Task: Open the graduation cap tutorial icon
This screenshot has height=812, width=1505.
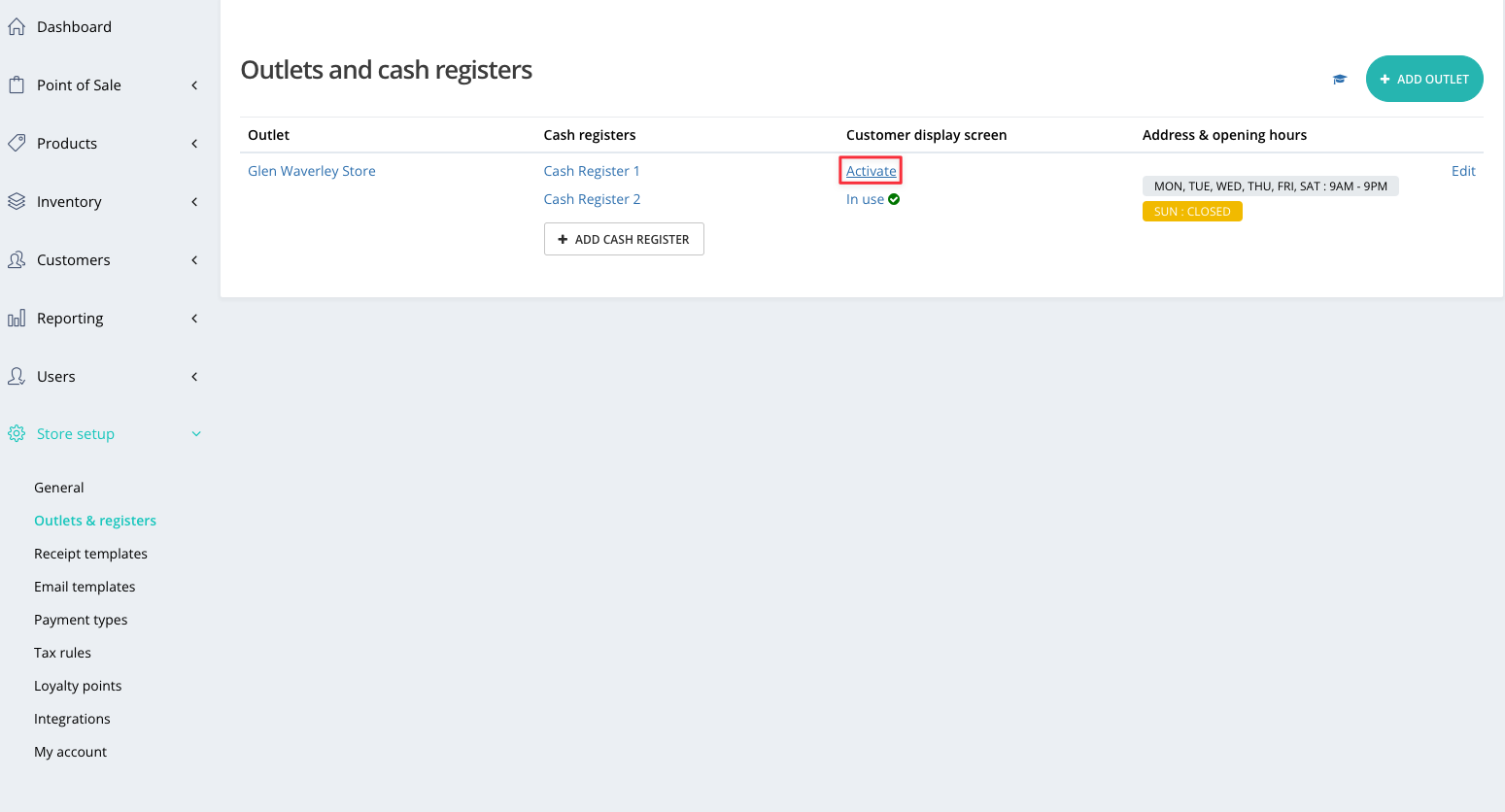Action: pyautogui.click(x=1340, y=80)
